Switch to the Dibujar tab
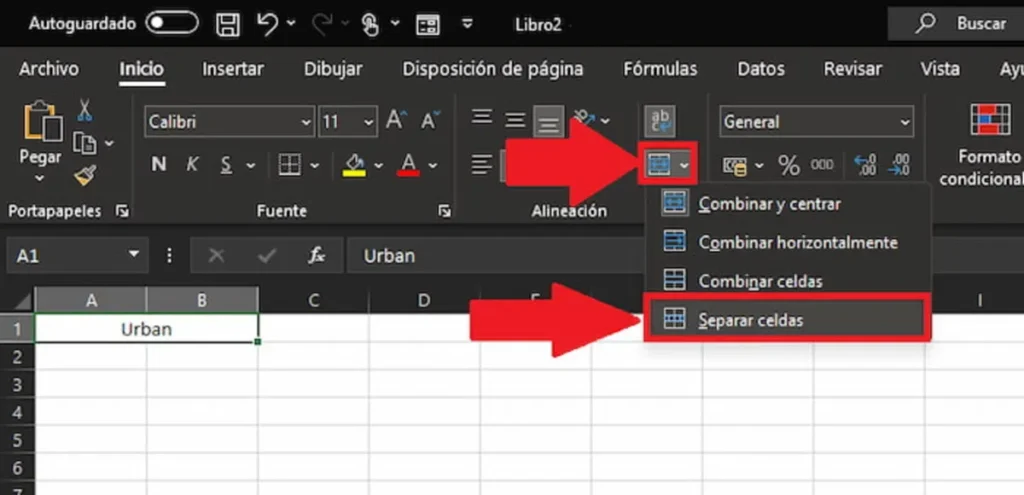This screenshot has width=1024, height=495. pos(333,69)
